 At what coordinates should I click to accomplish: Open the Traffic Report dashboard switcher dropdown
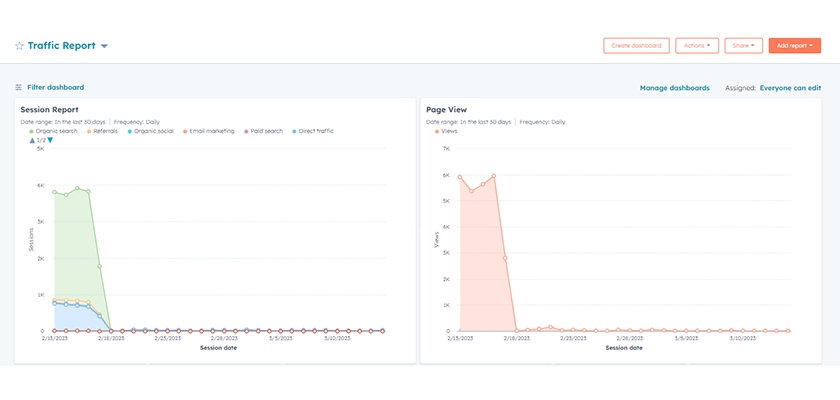(x=104, y=46)
